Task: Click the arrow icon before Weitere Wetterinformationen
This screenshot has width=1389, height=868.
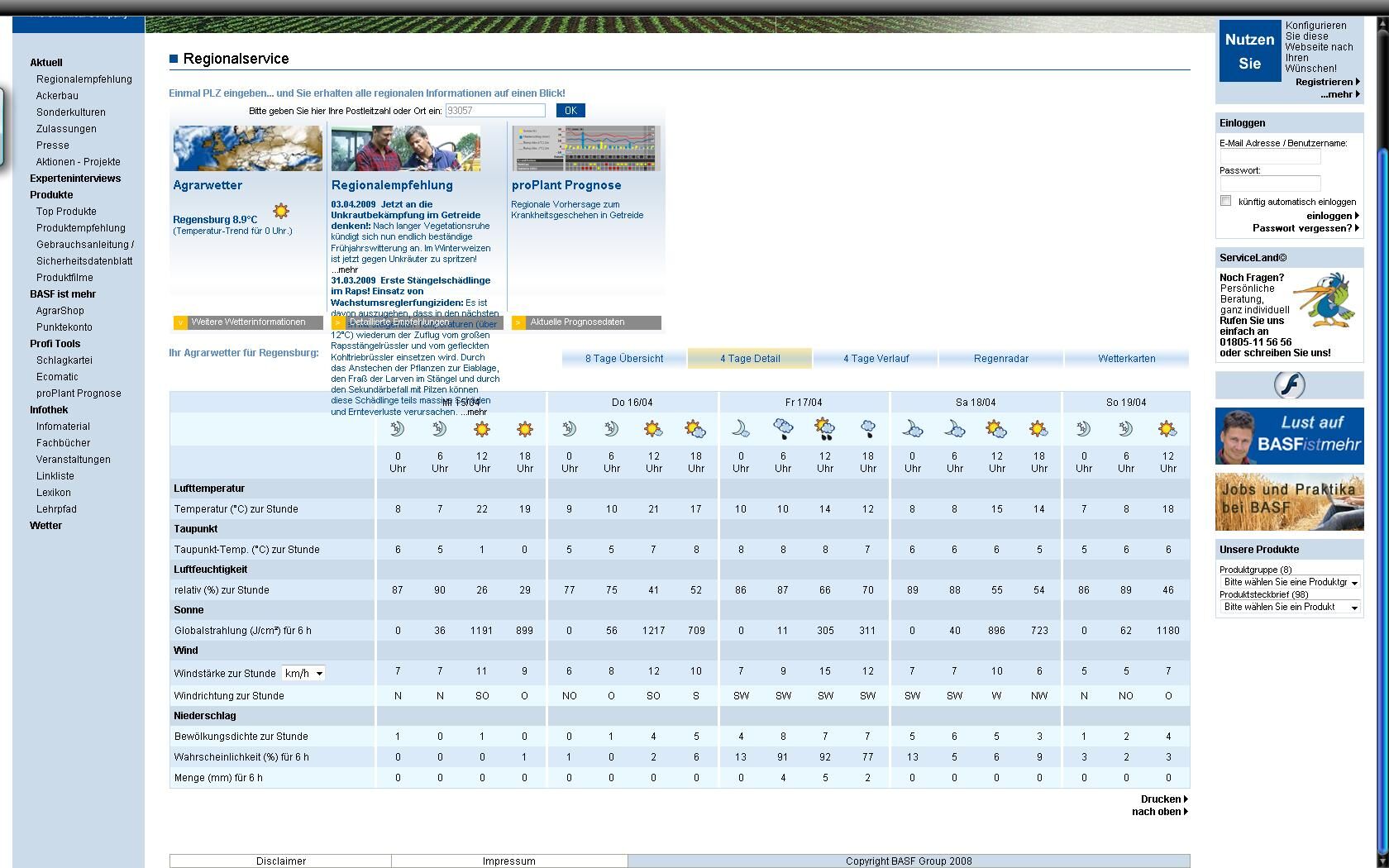Action: click(x=179, y=322)
